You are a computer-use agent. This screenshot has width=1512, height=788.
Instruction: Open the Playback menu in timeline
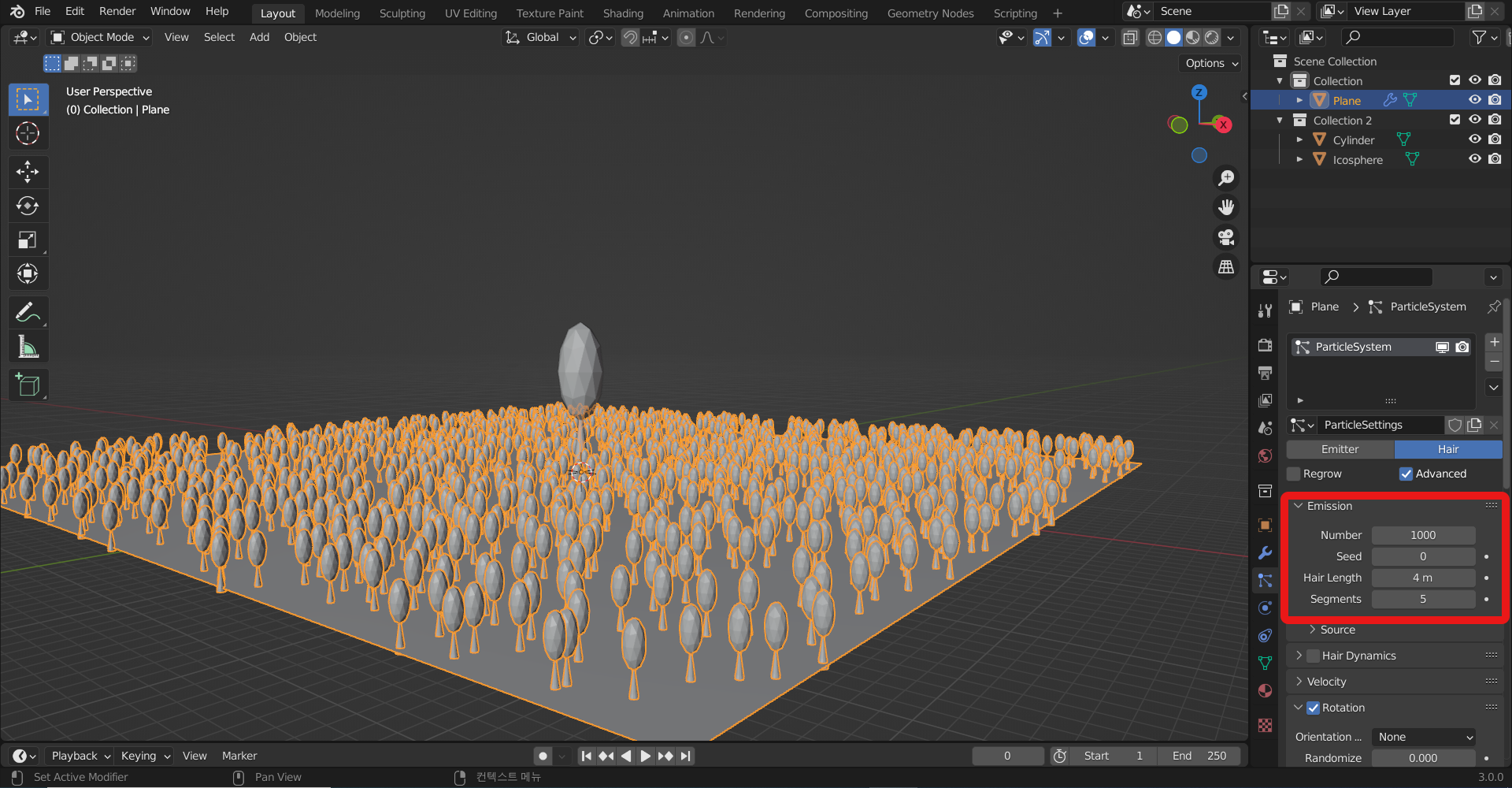pyautogui.click(x=80, y=756)
